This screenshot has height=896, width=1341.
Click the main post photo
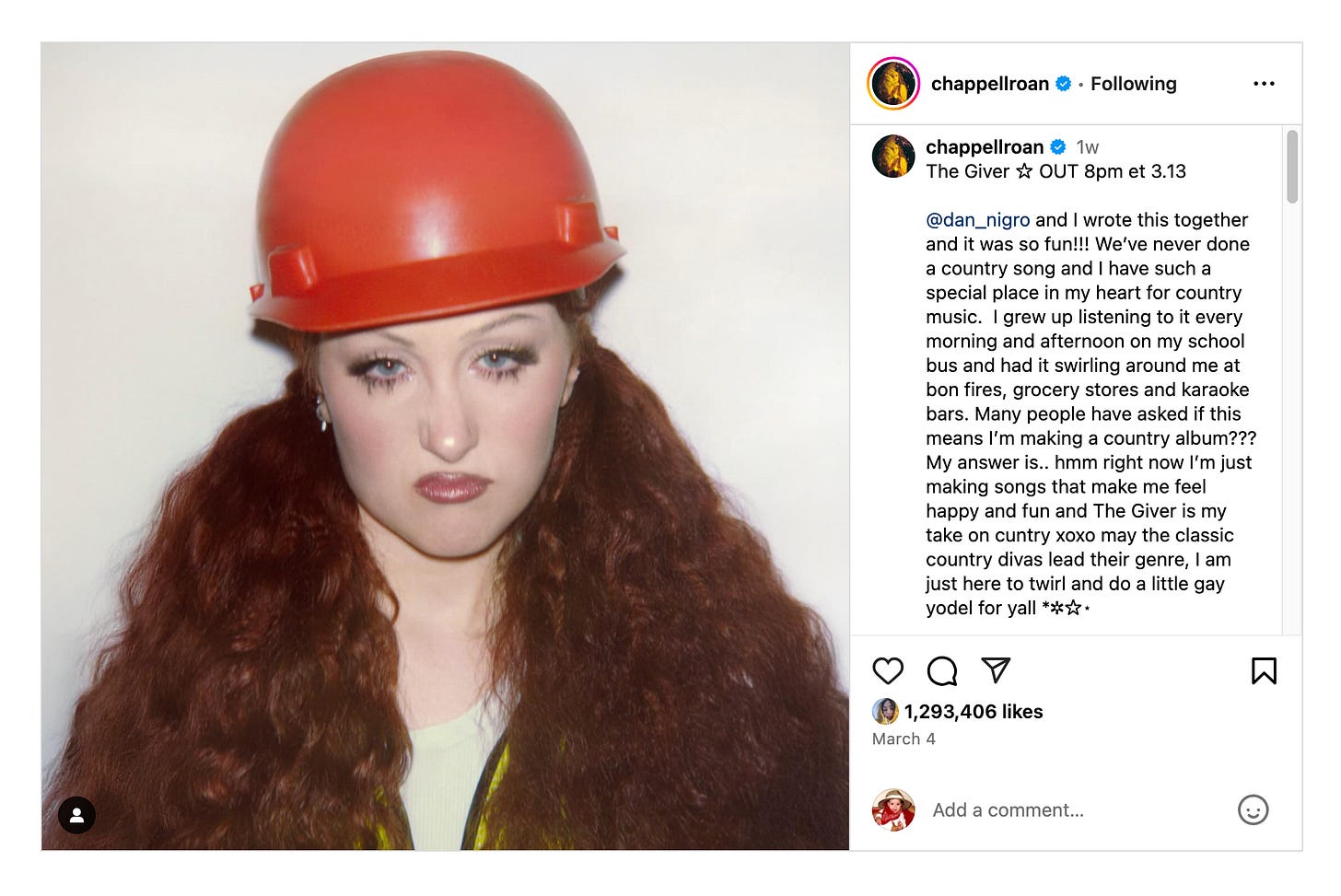pyautogui.click(x=445, y=447)
